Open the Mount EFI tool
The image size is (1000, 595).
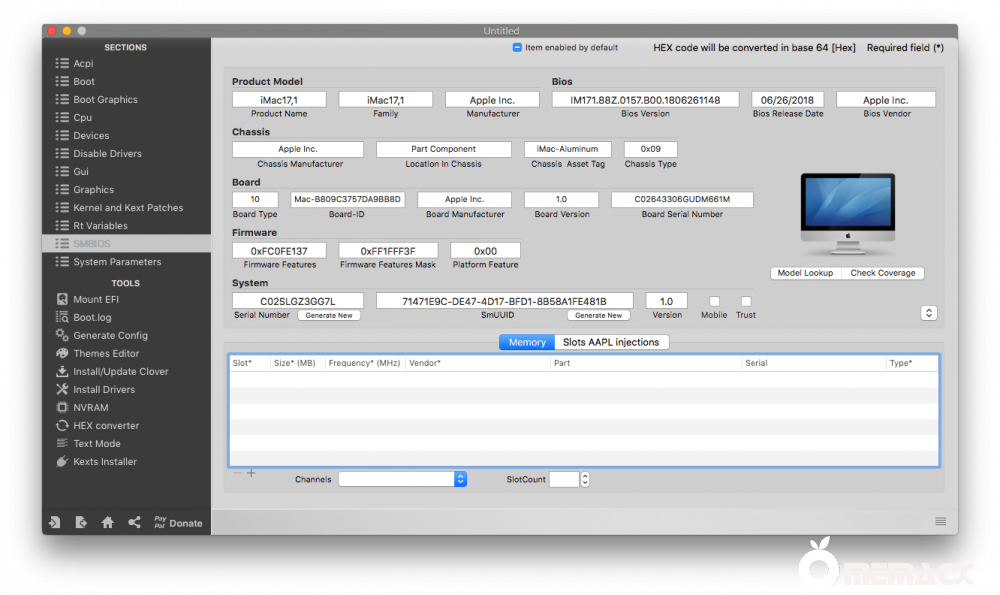tap(86, 299)
